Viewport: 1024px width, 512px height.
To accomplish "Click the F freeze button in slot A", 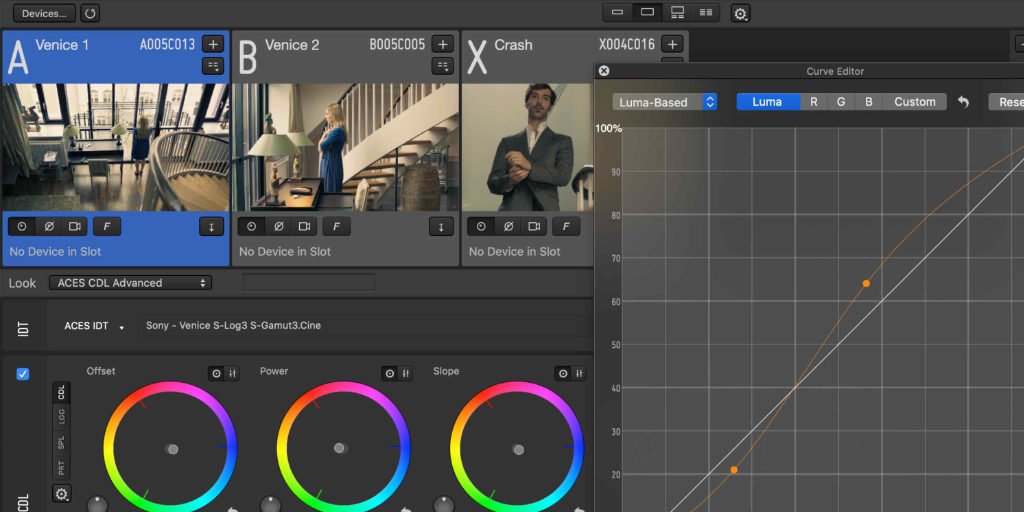I will [x=106, y=227].
